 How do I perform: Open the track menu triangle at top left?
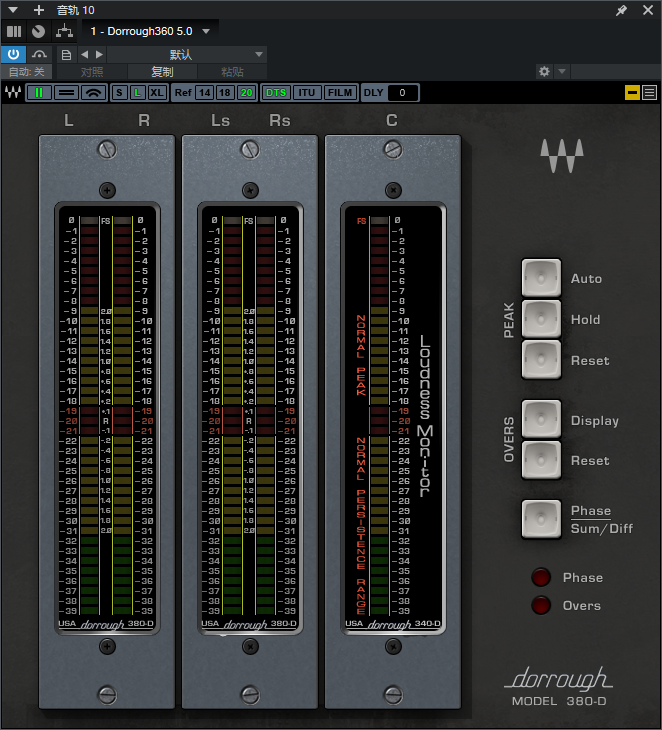[13, 10]
